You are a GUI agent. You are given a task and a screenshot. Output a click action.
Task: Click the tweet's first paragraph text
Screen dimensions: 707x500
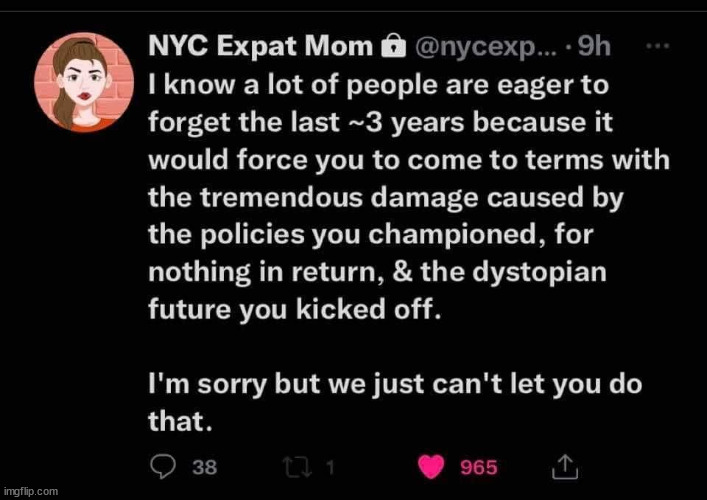click(409, 197)
